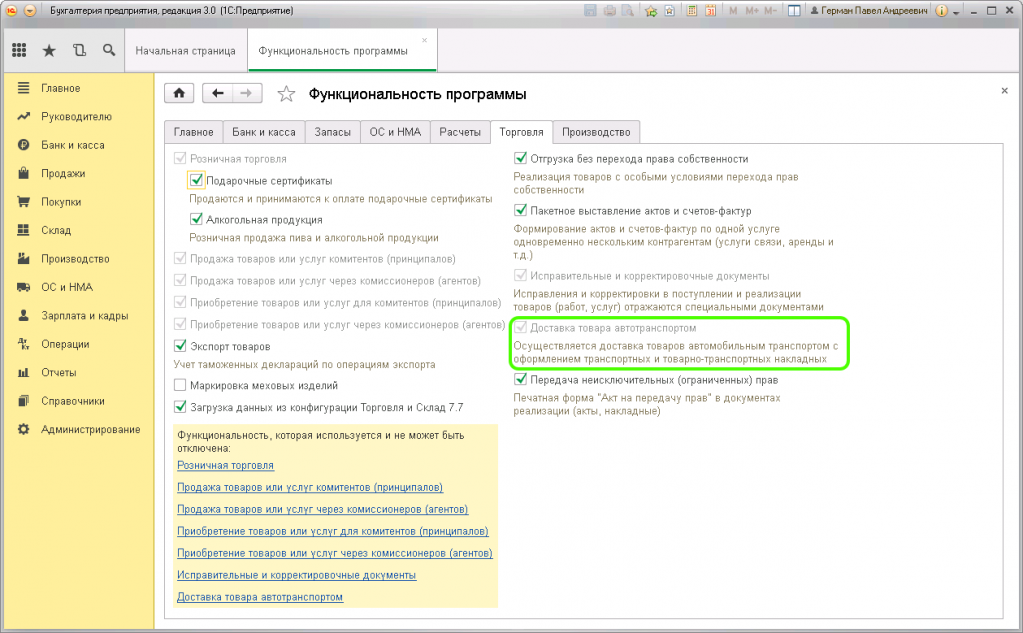
Task: Open Главное section in sidebar
Action: pyautogui.click(x=61, y=88)
